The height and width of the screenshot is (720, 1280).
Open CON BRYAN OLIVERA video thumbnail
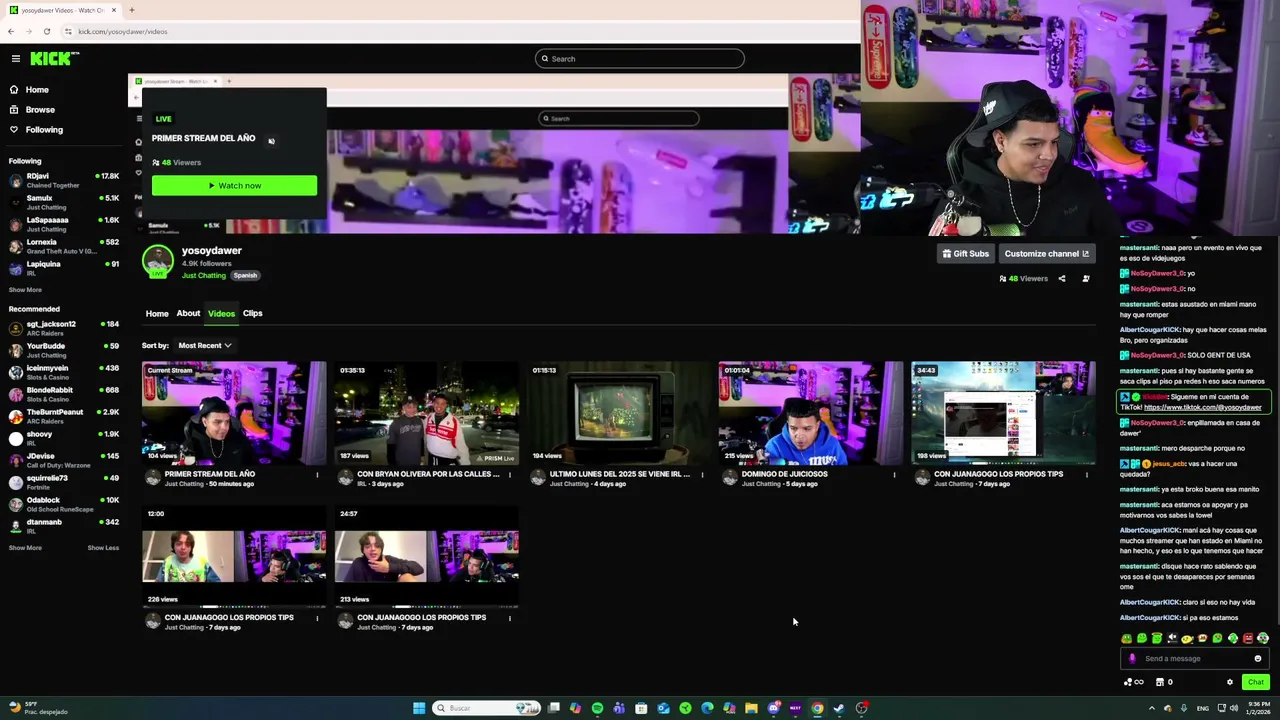coord(427,413)
